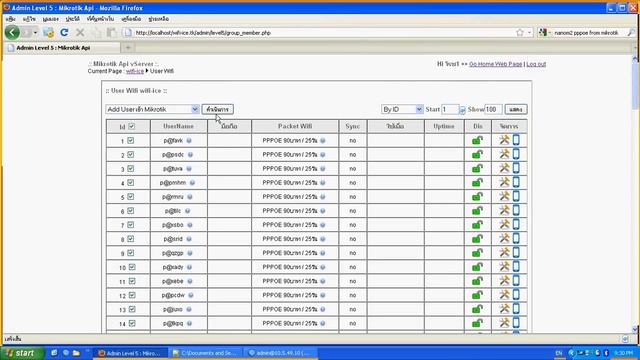Click the page vertical scrollbar
This screenshot has height=360, width=640.
coord(635,193)
